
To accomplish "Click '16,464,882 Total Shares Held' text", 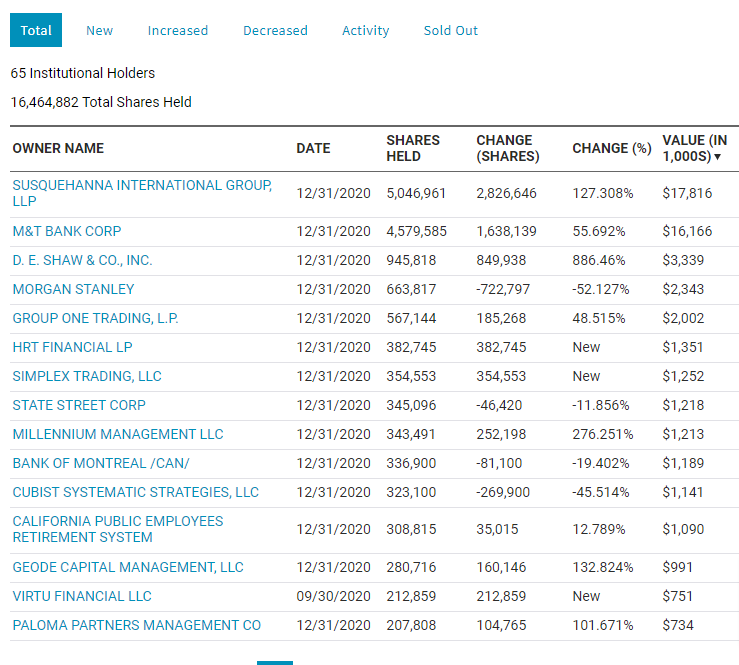I will coord(101,102).
